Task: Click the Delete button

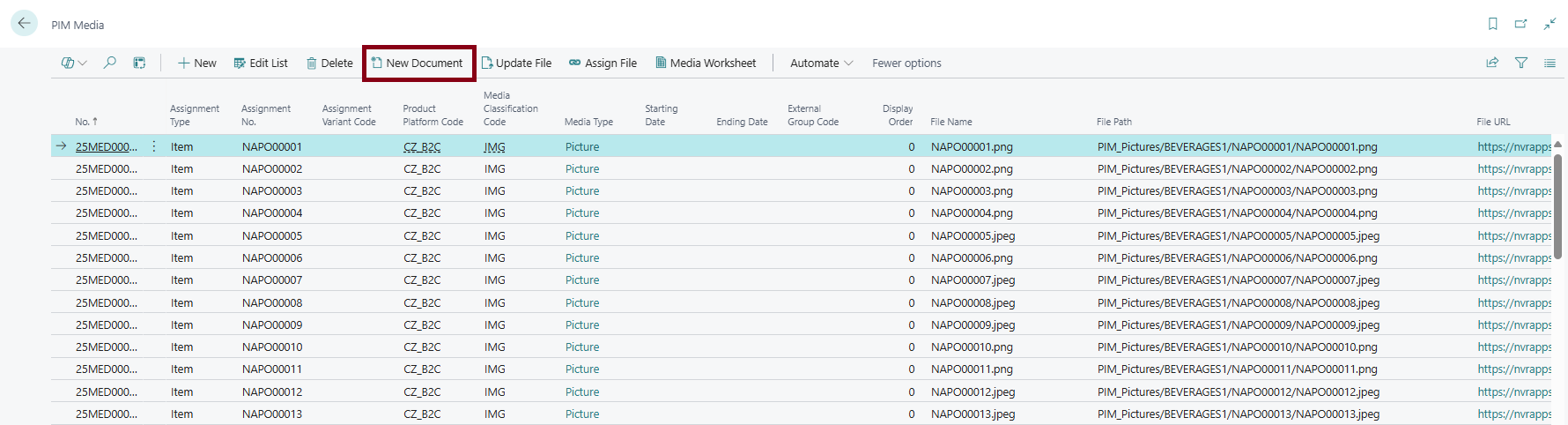Action: 329,63
